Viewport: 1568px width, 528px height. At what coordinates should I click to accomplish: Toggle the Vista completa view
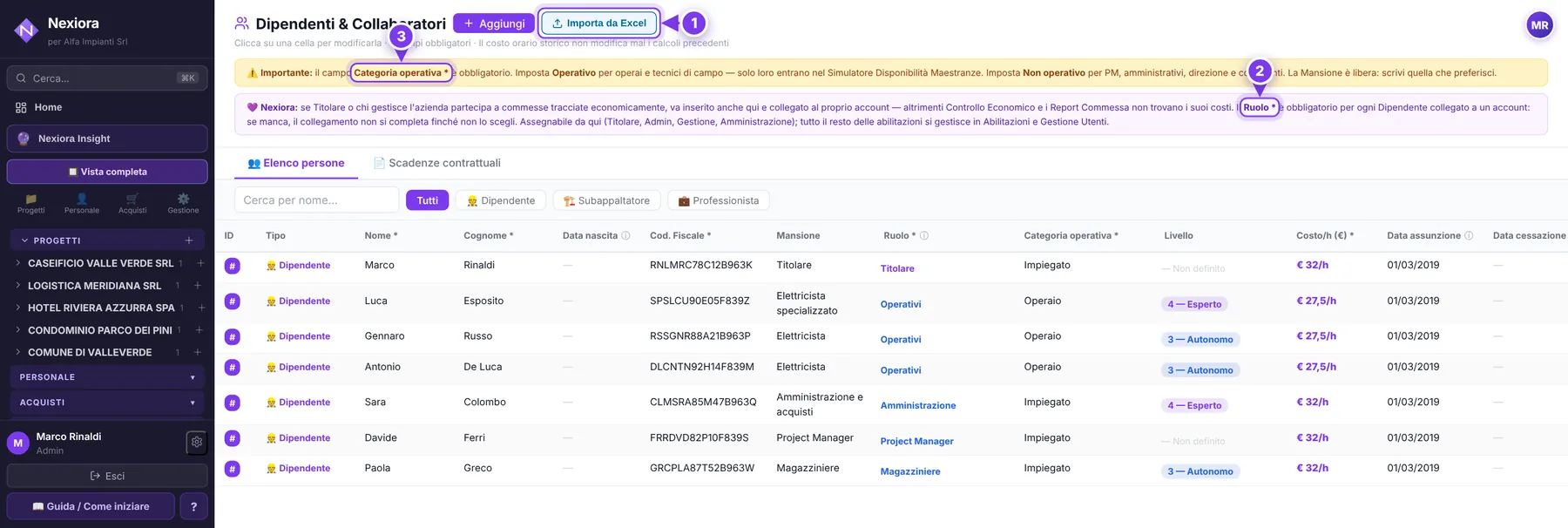click(x=107, y=172)
